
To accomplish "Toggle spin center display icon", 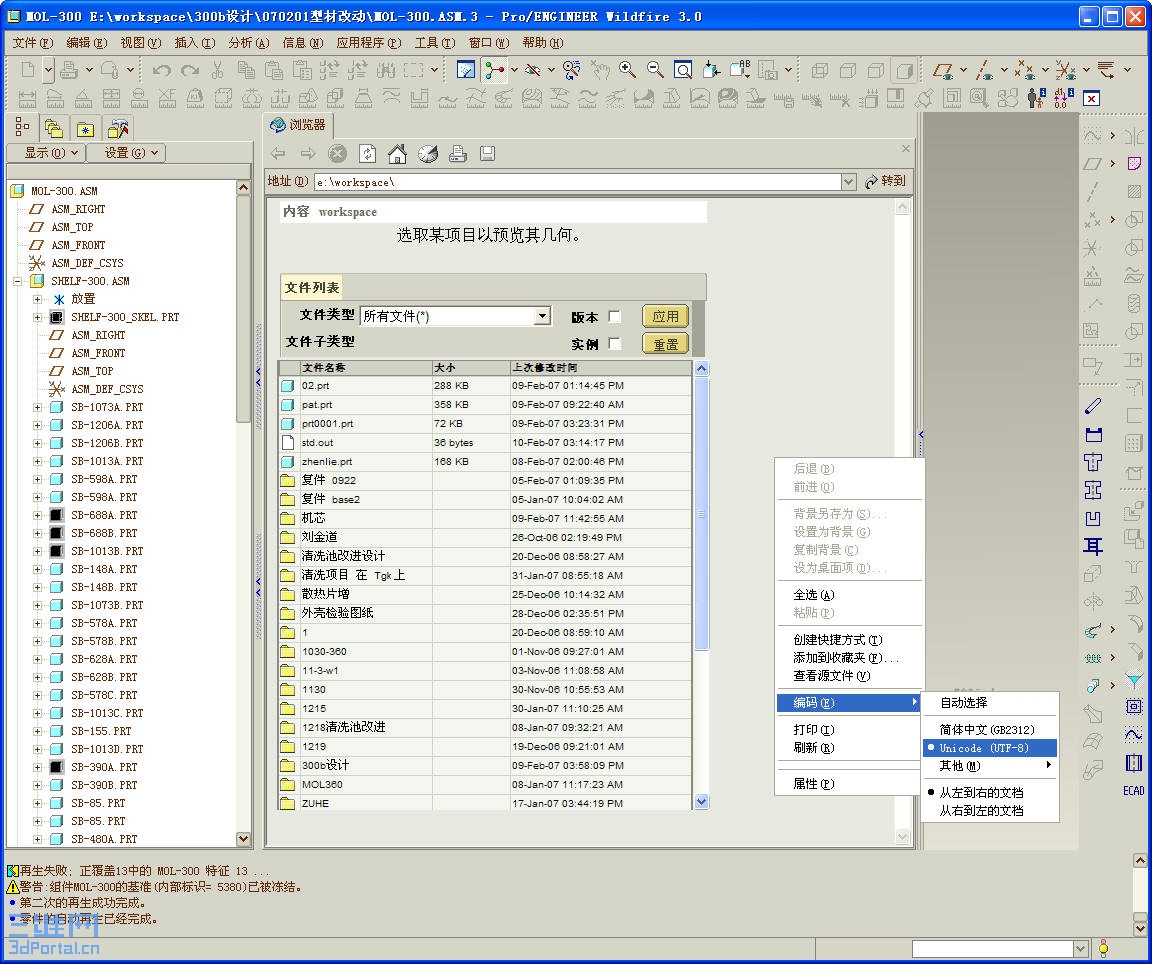I will coord(494,70).
